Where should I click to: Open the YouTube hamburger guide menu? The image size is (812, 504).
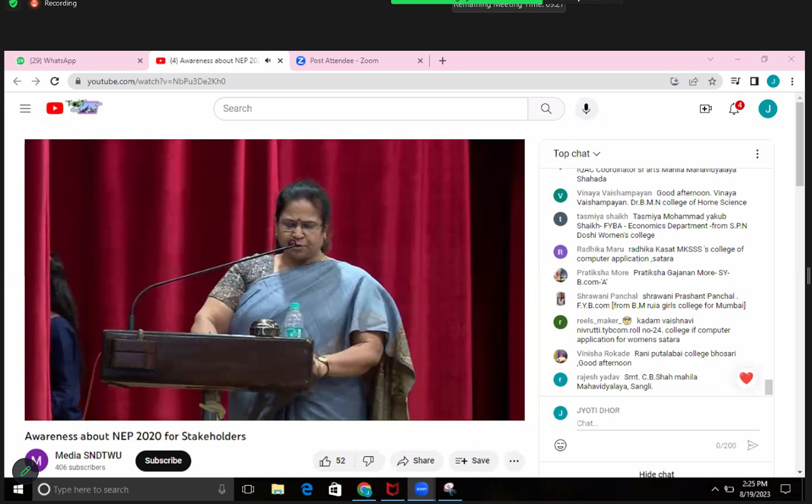[25, 108]
